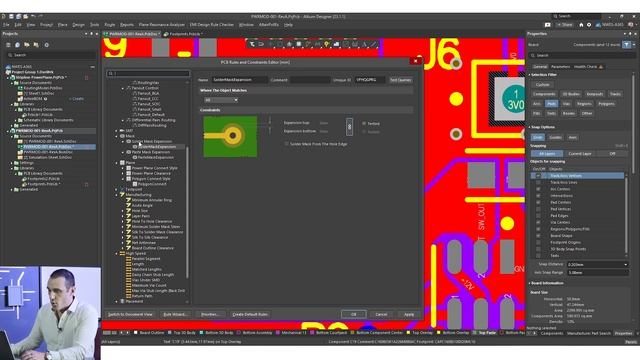This screenshot has height=360, width=640.
Task: Click the Bottom 3D Body layer color swatch
Action: tap(201, 333)
